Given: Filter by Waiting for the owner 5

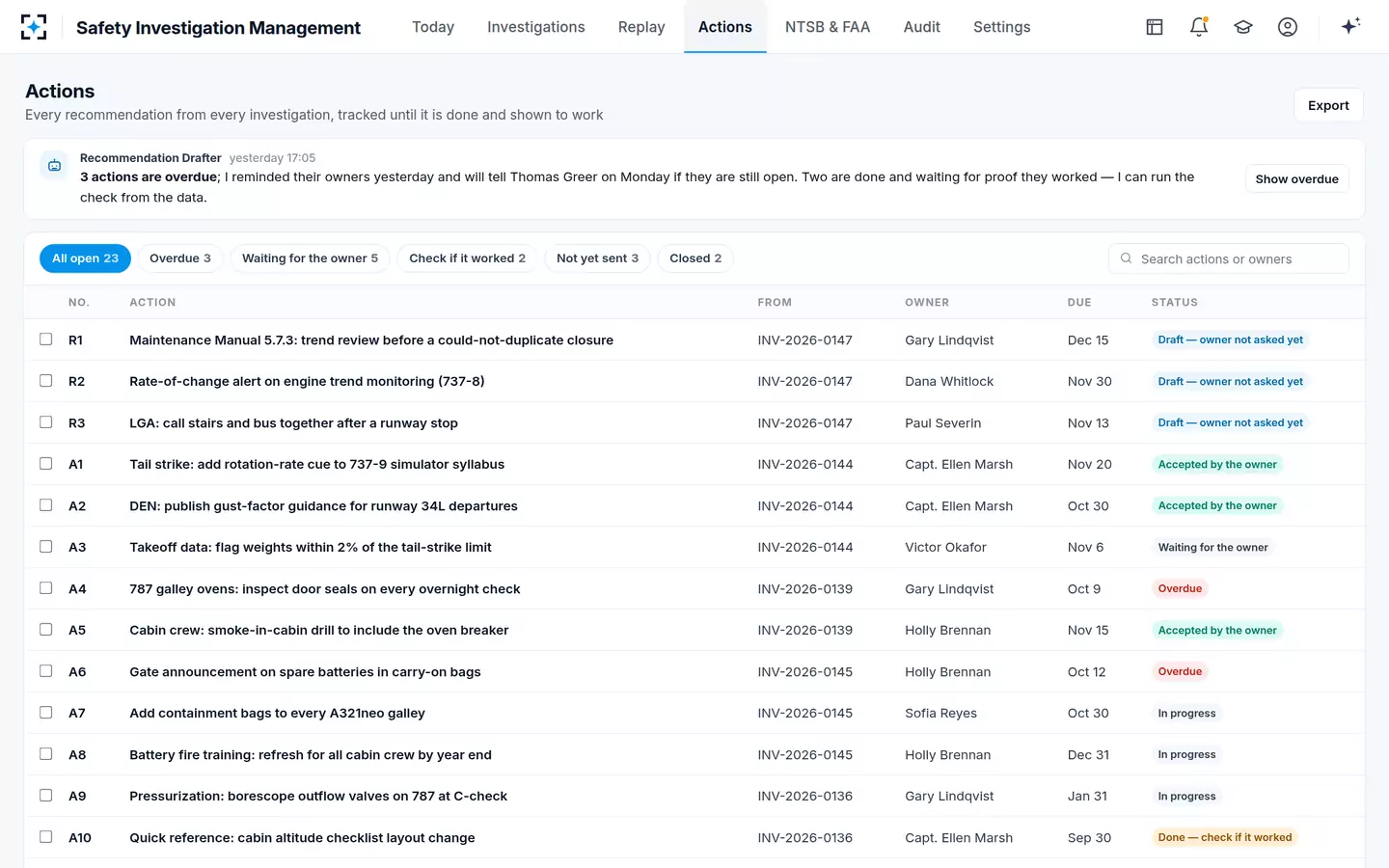Looking at the screenshot, I should (x=310, y=258).
